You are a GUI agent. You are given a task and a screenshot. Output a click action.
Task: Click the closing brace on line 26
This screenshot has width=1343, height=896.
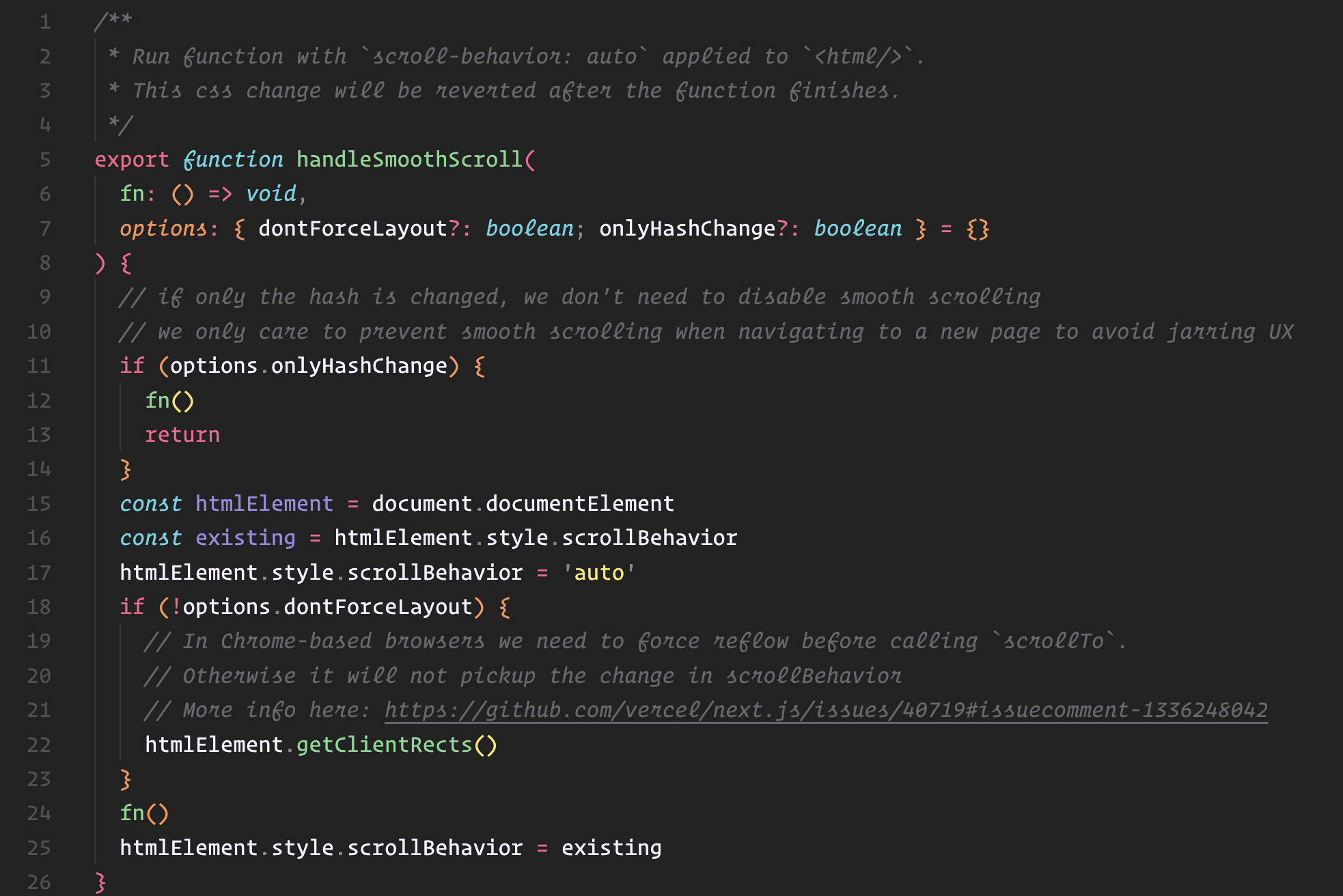pos(100,882)
